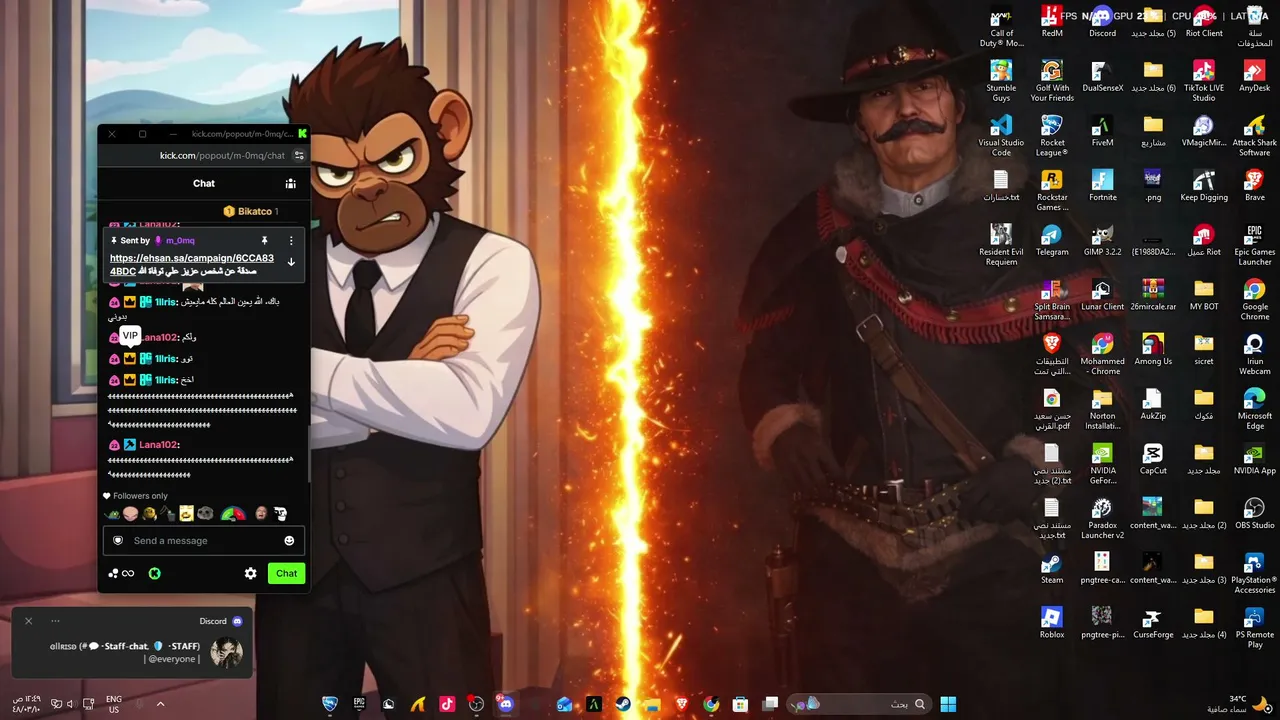
Task: Select the Roblox desktop icon
Action: 1052,625
